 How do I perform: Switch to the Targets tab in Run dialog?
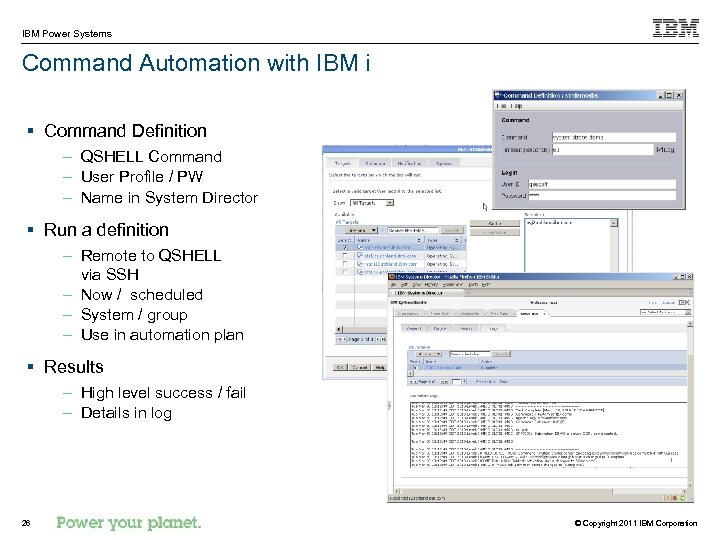coord(343,163)
